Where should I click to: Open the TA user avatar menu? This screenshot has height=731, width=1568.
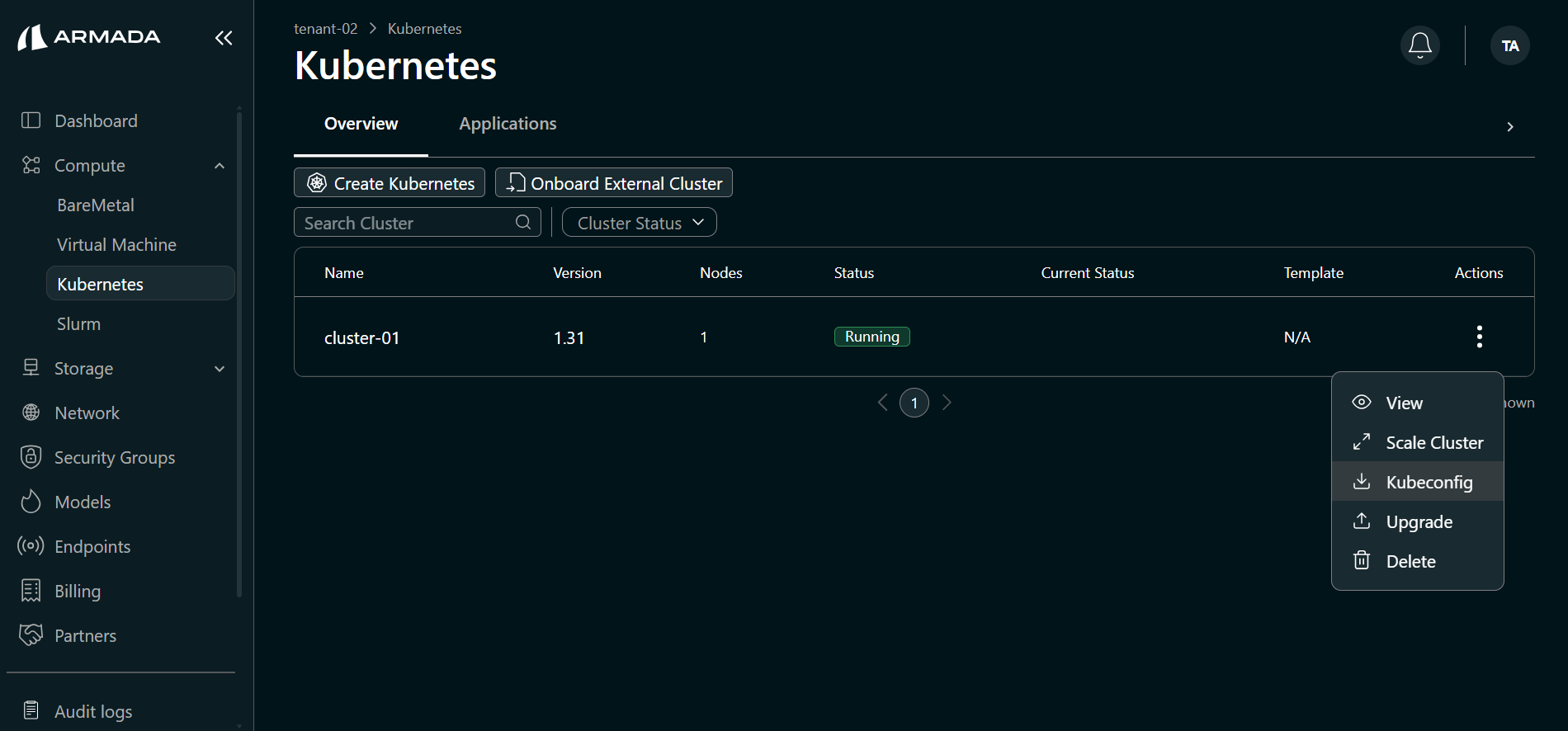[1510, 45]
